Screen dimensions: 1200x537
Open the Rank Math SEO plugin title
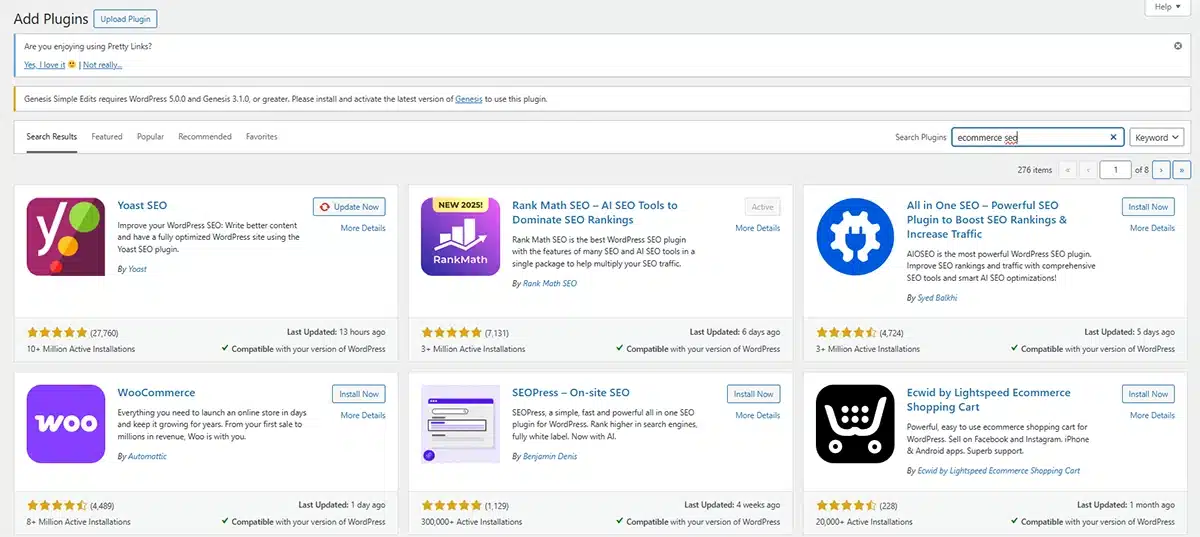595,212
